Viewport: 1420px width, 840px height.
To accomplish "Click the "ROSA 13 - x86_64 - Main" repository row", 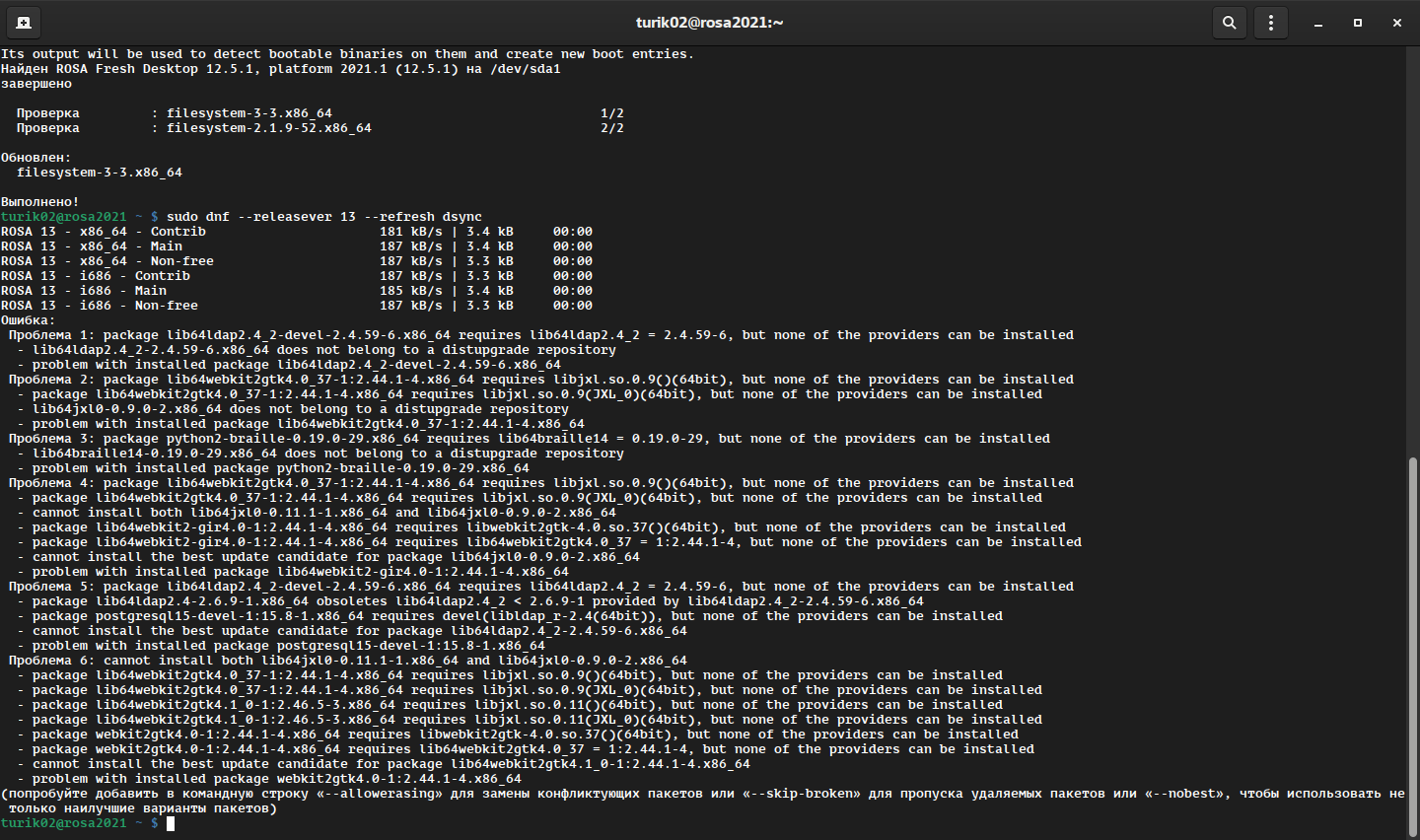I will click(x=297, y=246).
